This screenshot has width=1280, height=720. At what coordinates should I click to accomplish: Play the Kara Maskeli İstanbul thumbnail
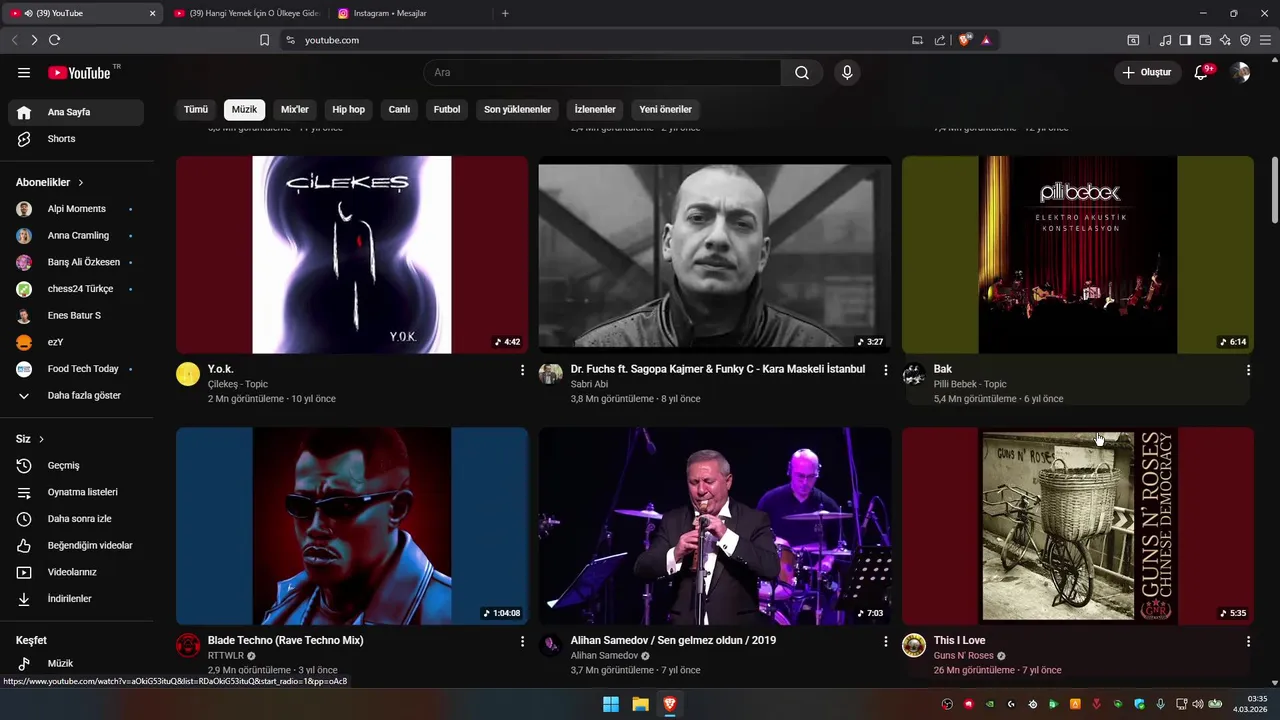pos(715,255)
